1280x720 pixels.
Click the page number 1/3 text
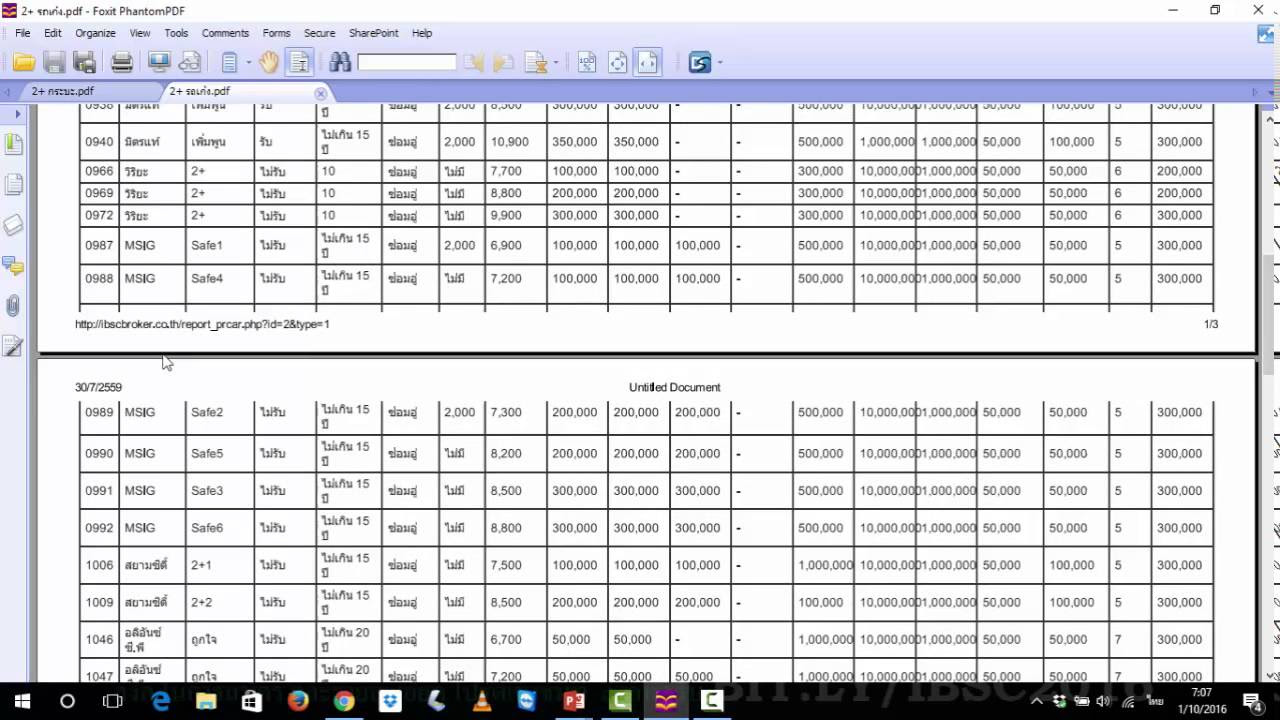[1210, 324]
